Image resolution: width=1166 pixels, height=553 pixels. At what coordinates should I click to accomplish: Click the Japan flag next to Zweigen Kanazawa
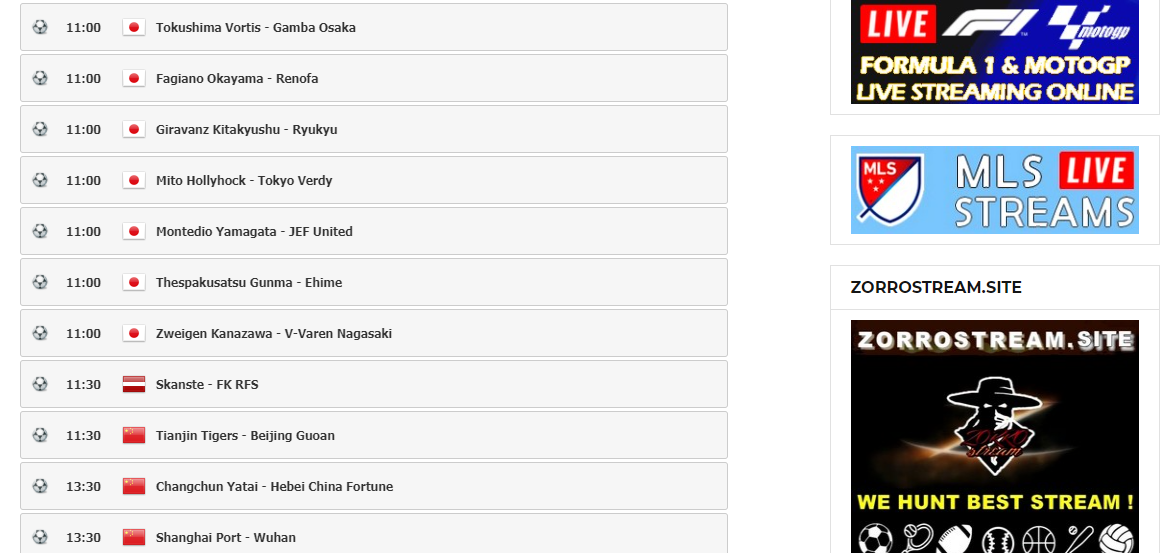[x=134, y=333]
